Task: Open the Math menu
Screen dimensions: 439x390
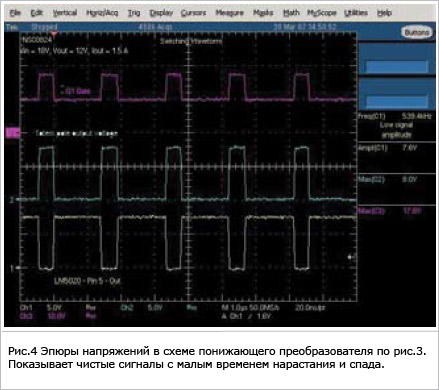Action: tap(291, 13)
